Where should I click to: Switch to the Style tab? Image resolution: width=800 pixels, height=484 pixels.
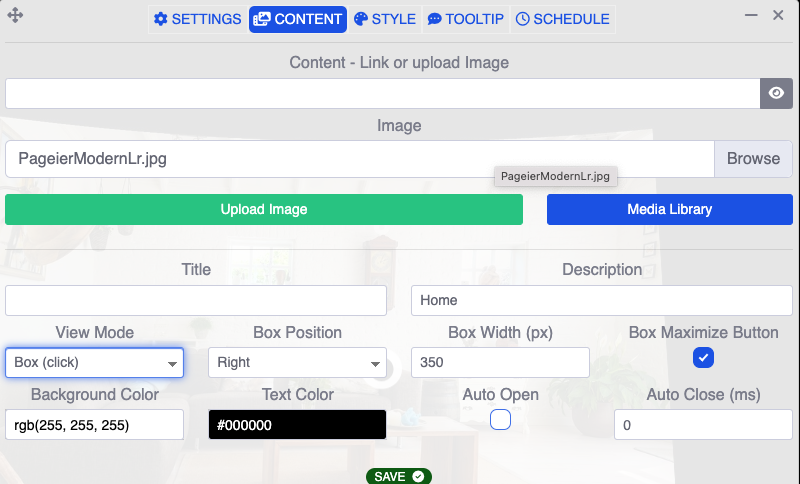[384, 19]
